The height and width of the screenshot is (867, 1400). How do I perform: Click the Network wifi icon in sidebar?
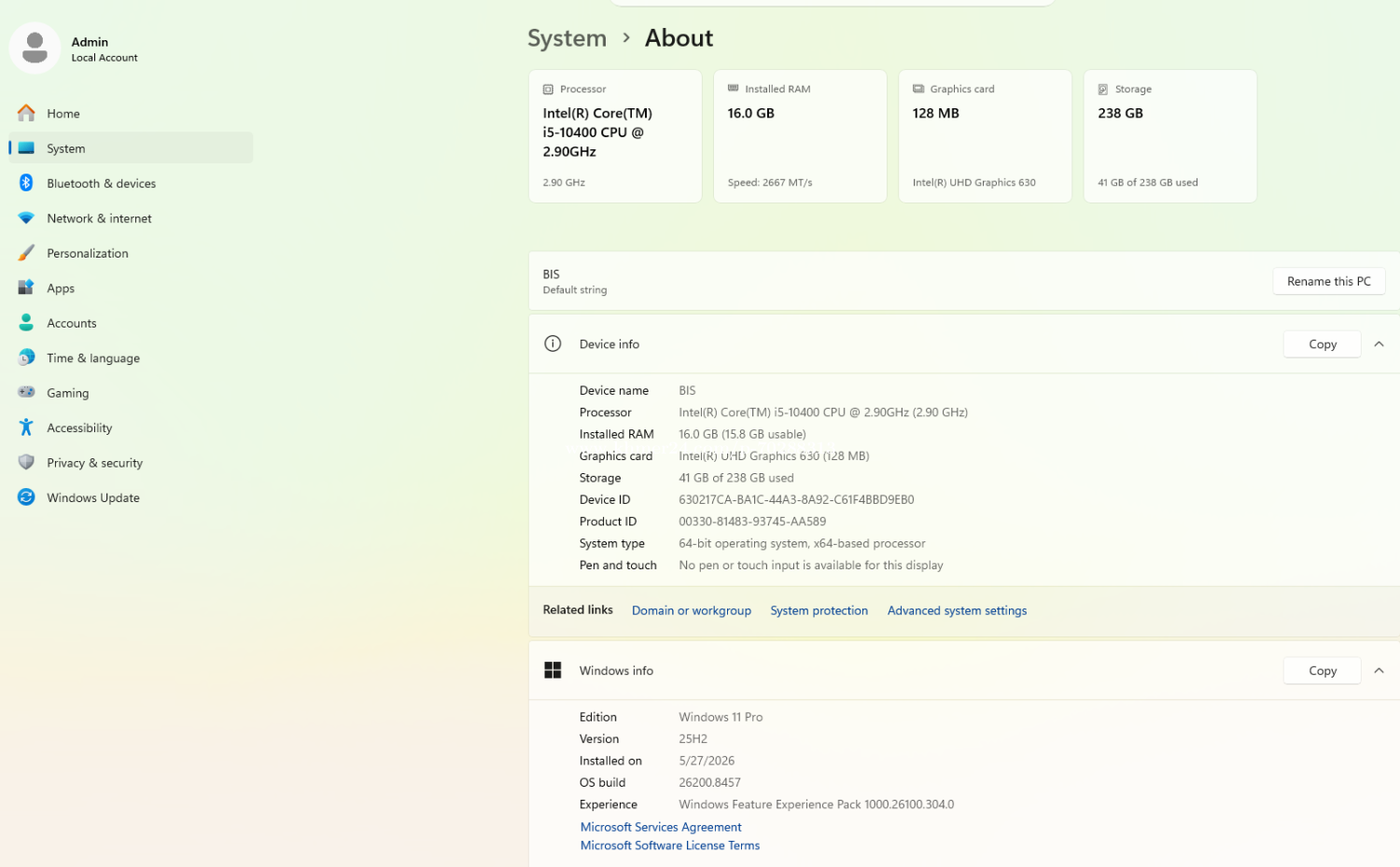[x=26, y=218]
